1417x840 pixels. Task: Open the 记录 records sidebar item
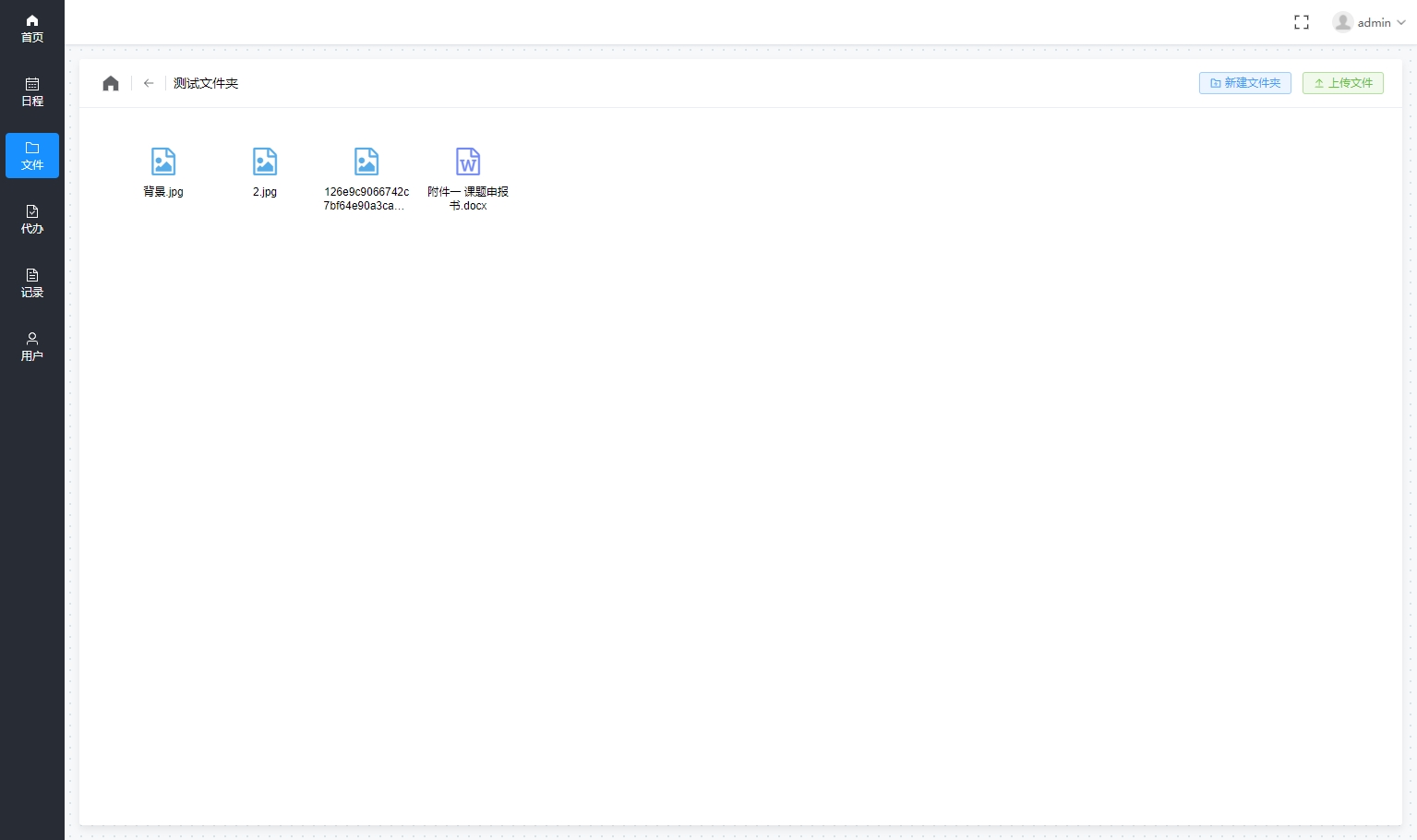tap(32, 283)
